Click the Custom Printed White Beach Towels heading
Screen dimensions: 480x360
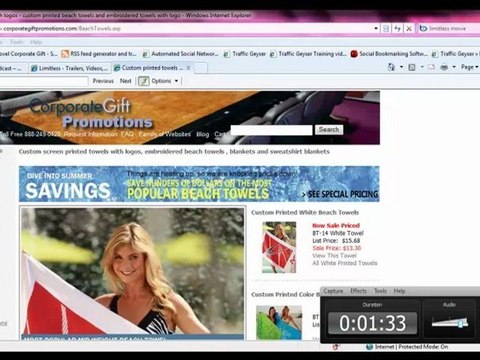305,212
